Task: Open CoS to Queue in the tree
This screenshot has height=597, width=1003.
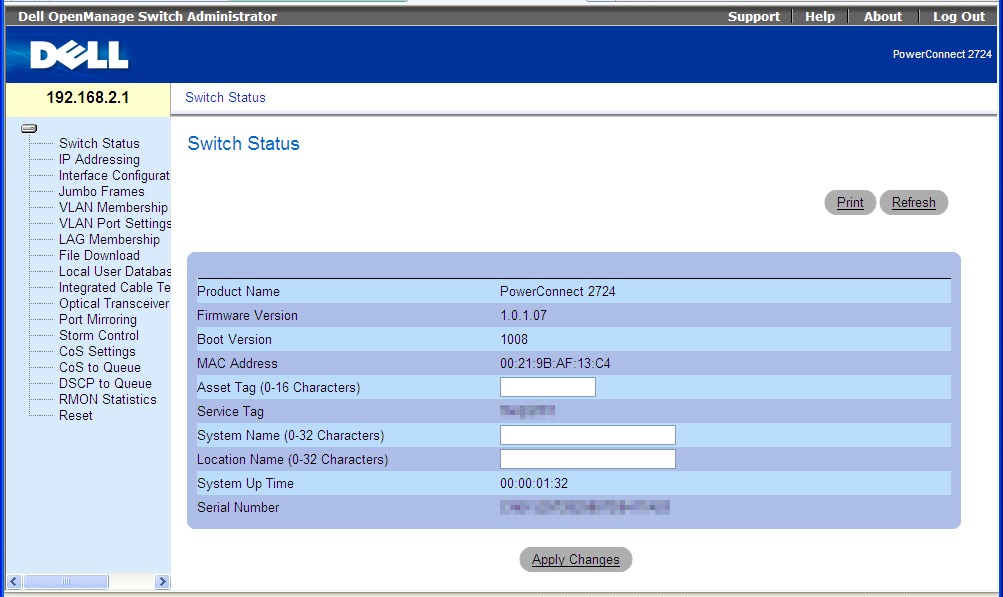Action: click(x=100, y=367)
